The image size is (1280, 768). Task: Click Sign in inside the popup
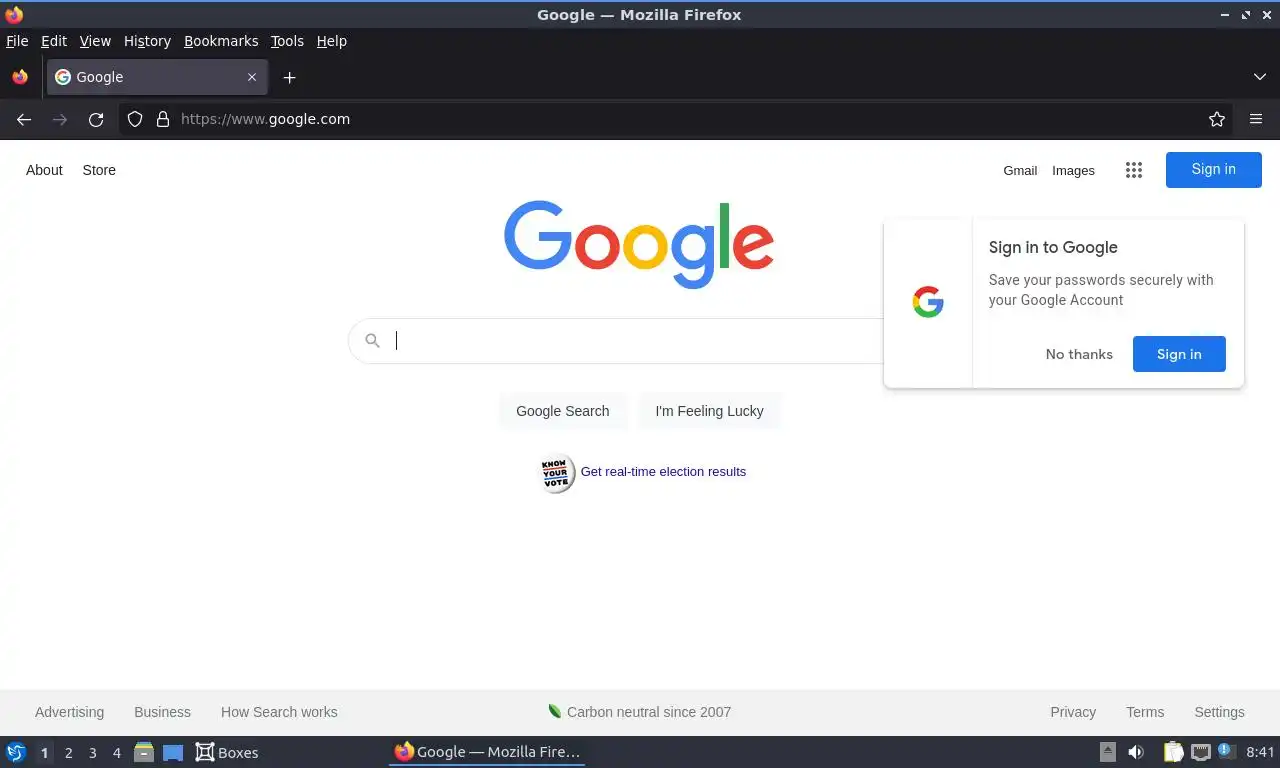(1179, 354)
